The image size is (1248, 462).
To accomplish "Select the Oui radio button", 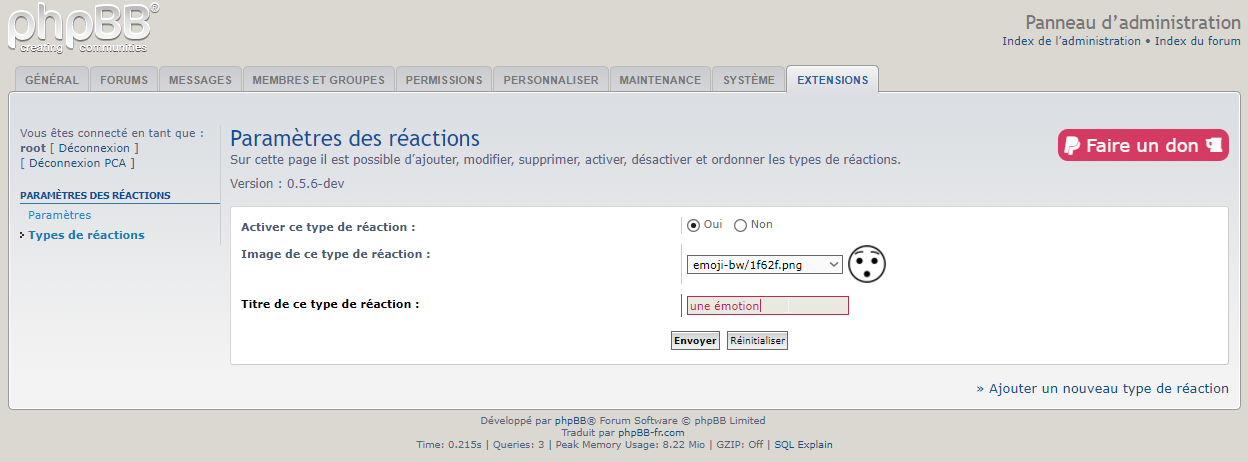I will point(693,225).
